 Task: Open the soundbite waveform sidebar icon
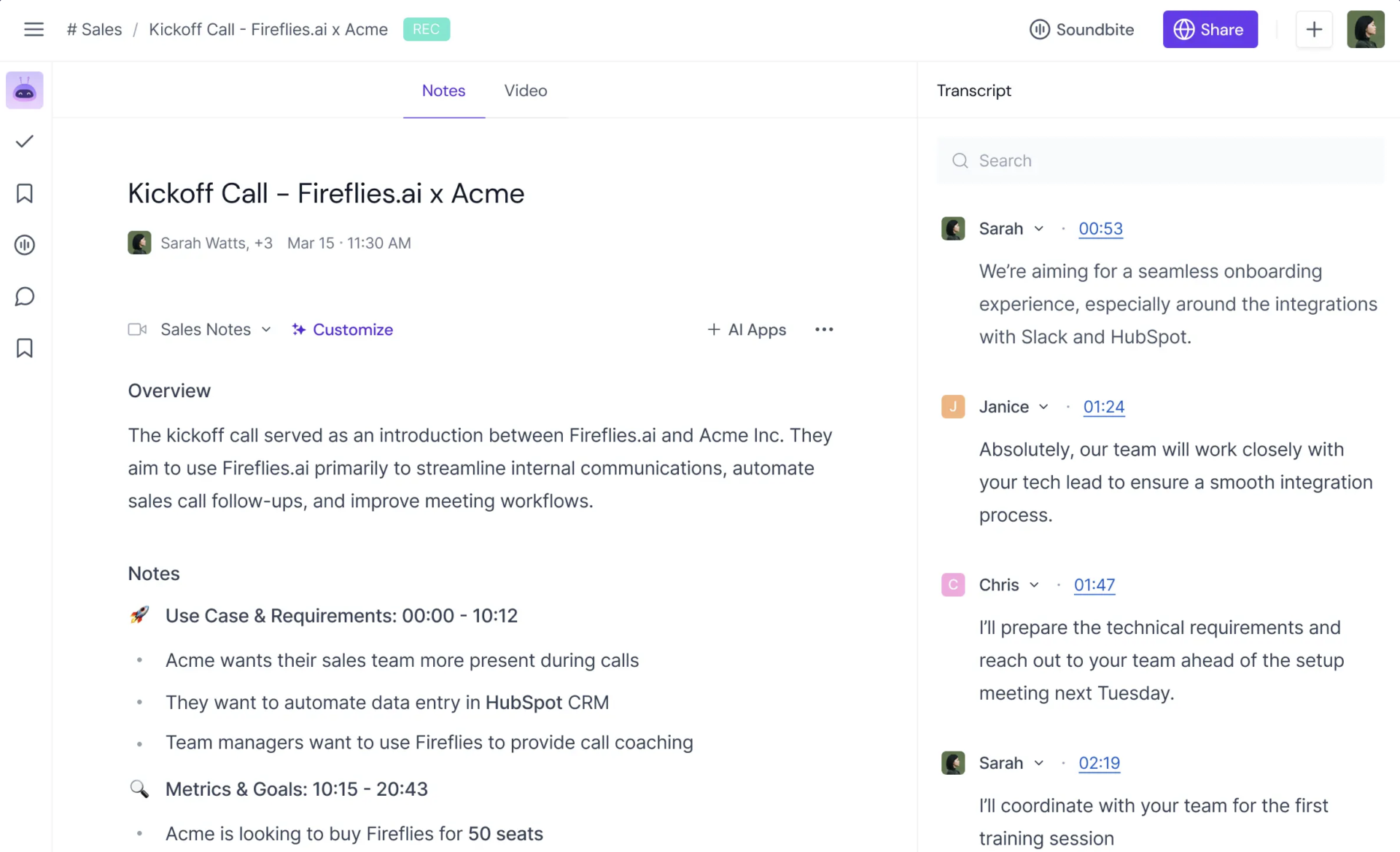(x=25, y=245)
